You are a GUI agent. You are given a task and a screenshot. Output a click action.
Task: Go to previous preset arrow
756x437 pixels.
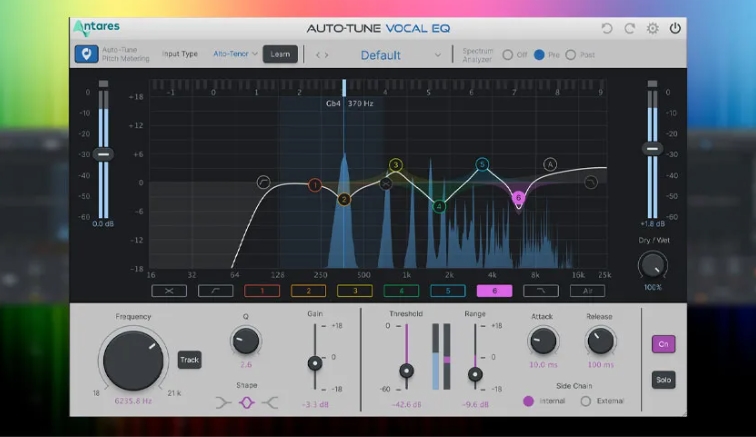(x=318, y=55)
